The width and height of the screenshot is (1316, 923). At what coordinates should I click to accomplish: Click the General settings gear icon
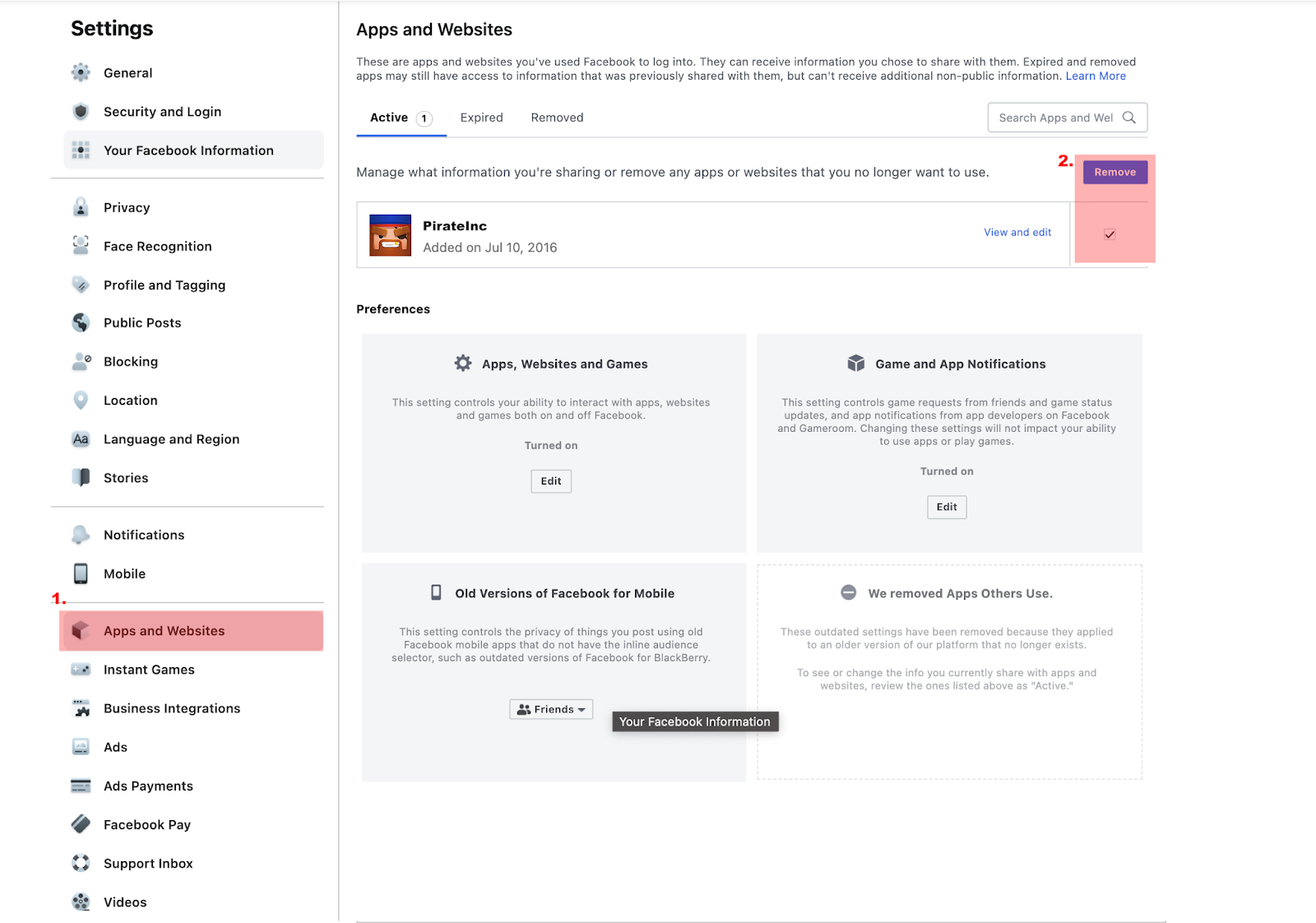(81, 72)
